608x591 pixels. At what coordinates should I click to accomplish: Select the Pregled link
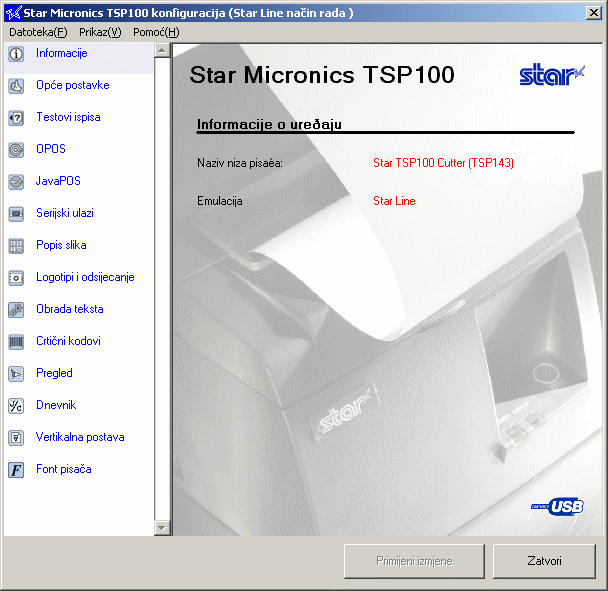[54, 373]
